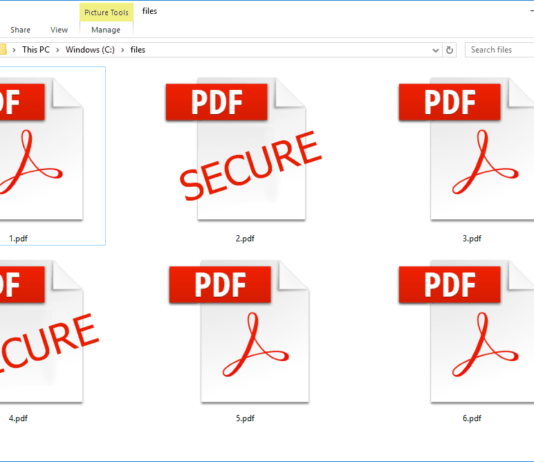Select the 1.pdf file icon

click(x=41, y=149)
